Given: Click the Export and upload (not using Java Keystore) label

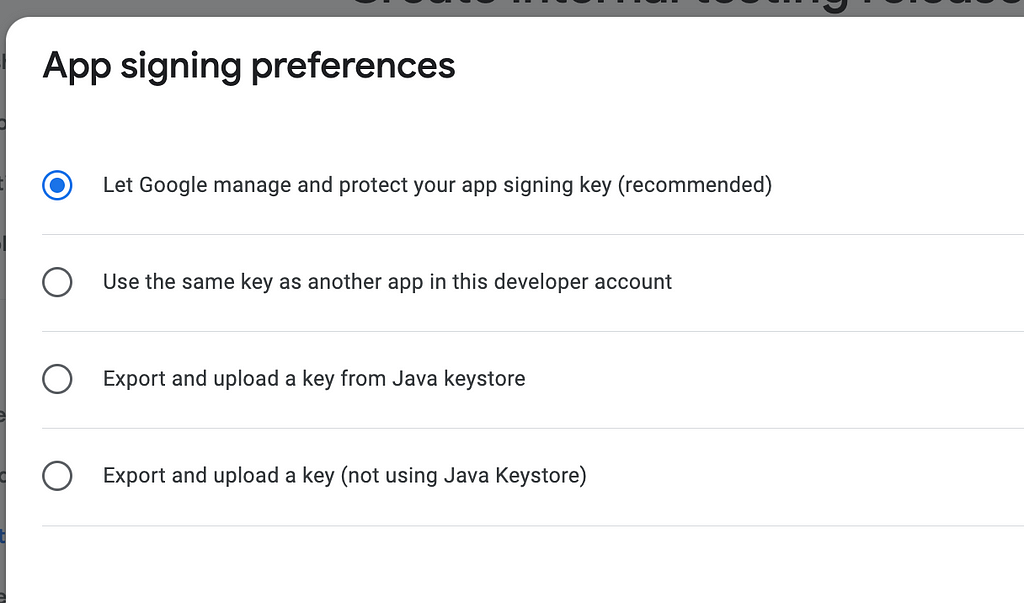Looking at the screenshot, I should pyautogui.click(x=345, y=475).
